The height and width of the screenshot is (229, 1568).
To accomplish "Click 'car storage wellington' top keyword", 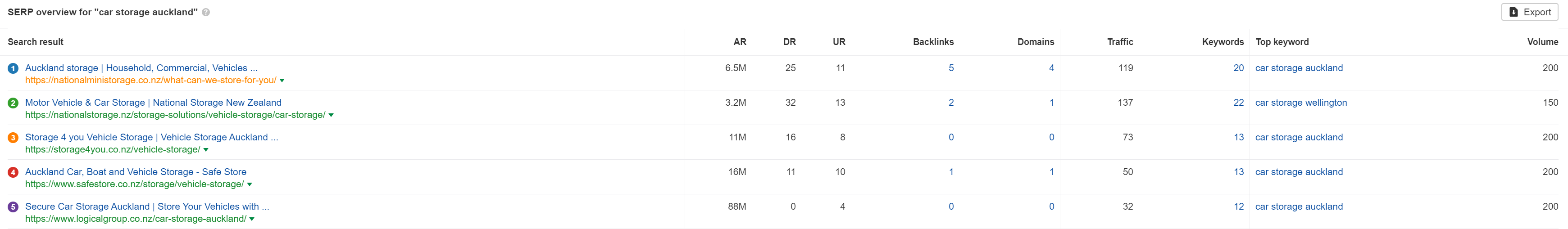I will tap(1301, 103).
